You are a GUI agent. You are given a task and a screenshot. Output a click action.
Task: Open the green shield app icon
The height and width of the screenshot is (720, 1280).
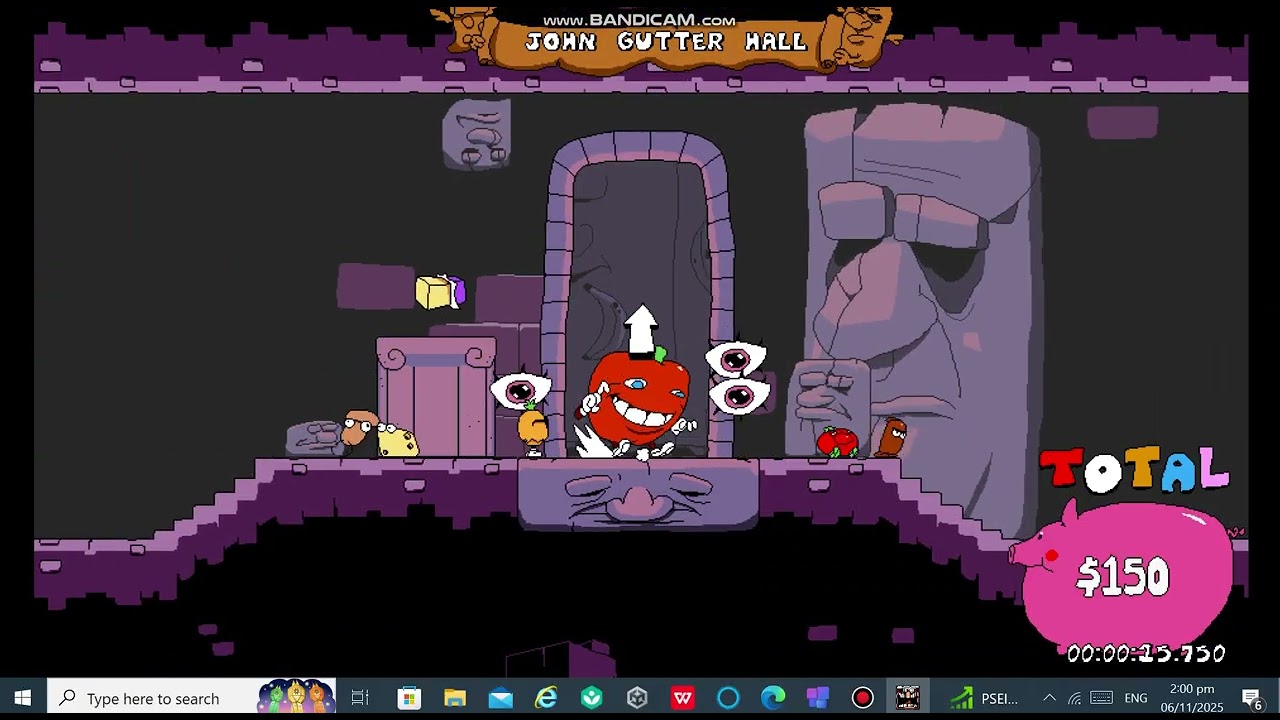tap(592, 698)
